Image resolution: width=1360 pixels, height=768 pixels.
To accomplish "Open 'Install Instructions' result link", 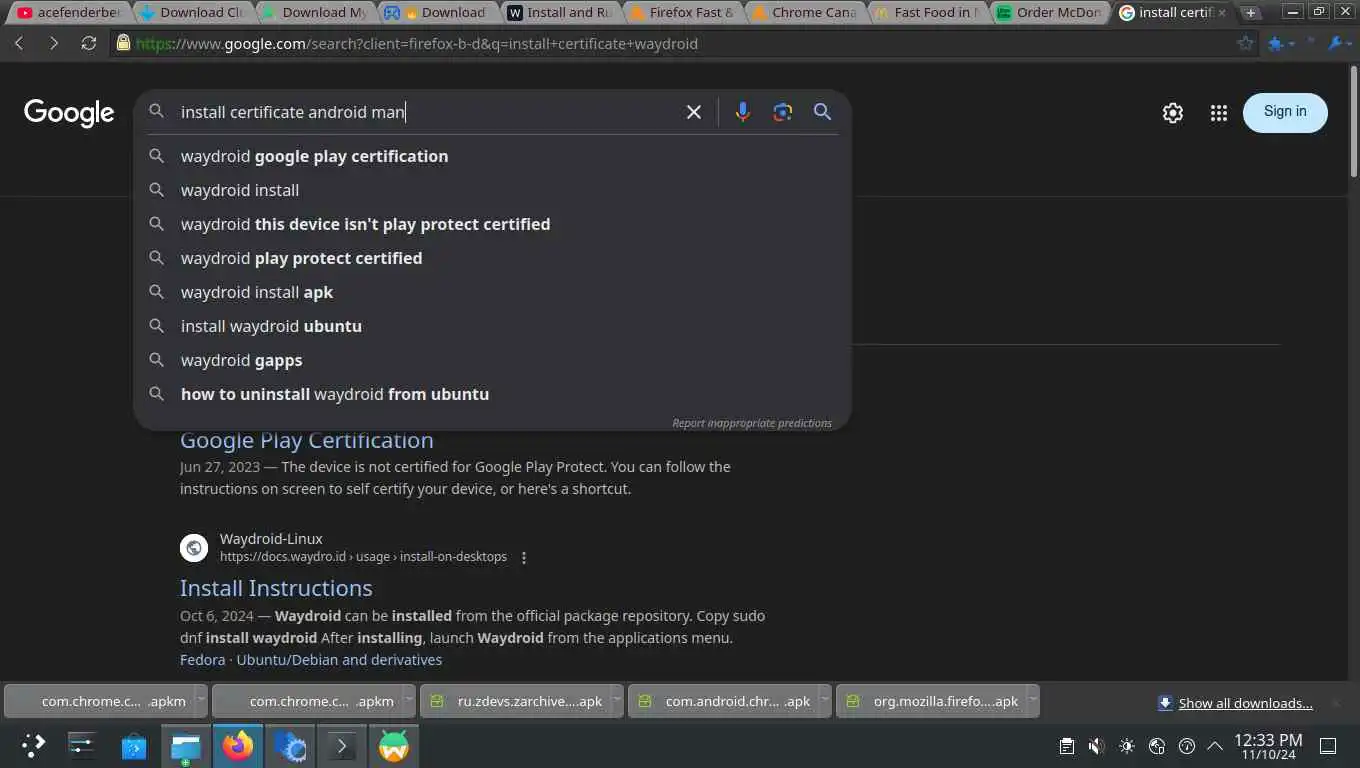I will [x=276, y=588].
